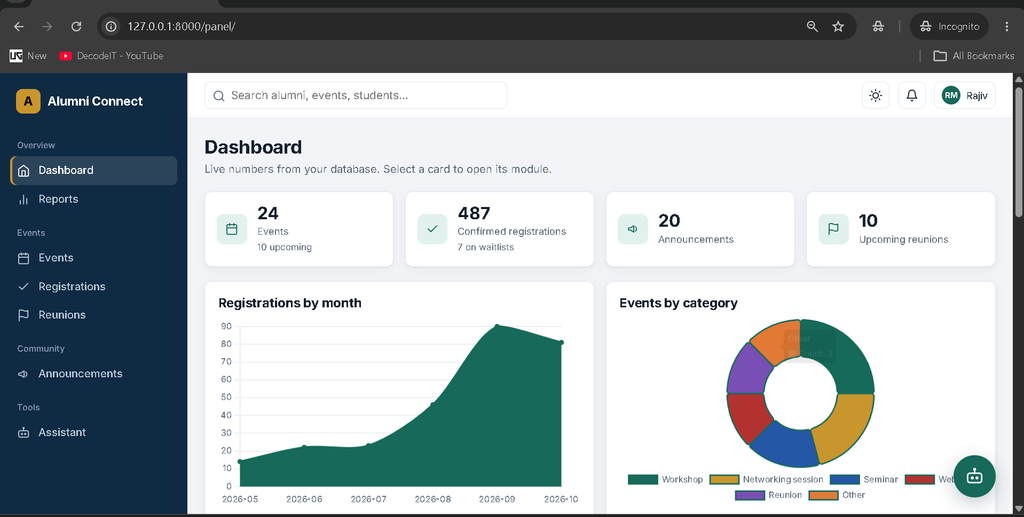1024x517 pixels.
Task: Click the Announcements megaphone sidebar icon
Action: click(x=24, y=374)
